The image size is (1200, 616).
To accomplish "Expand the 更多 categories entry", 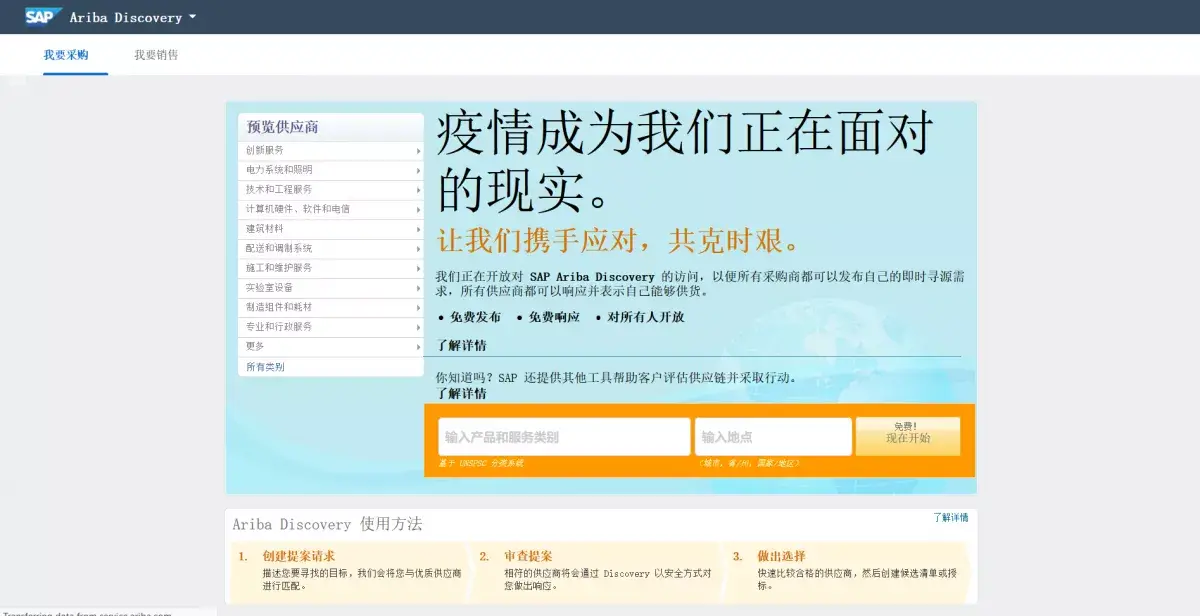I will point(331,346).
